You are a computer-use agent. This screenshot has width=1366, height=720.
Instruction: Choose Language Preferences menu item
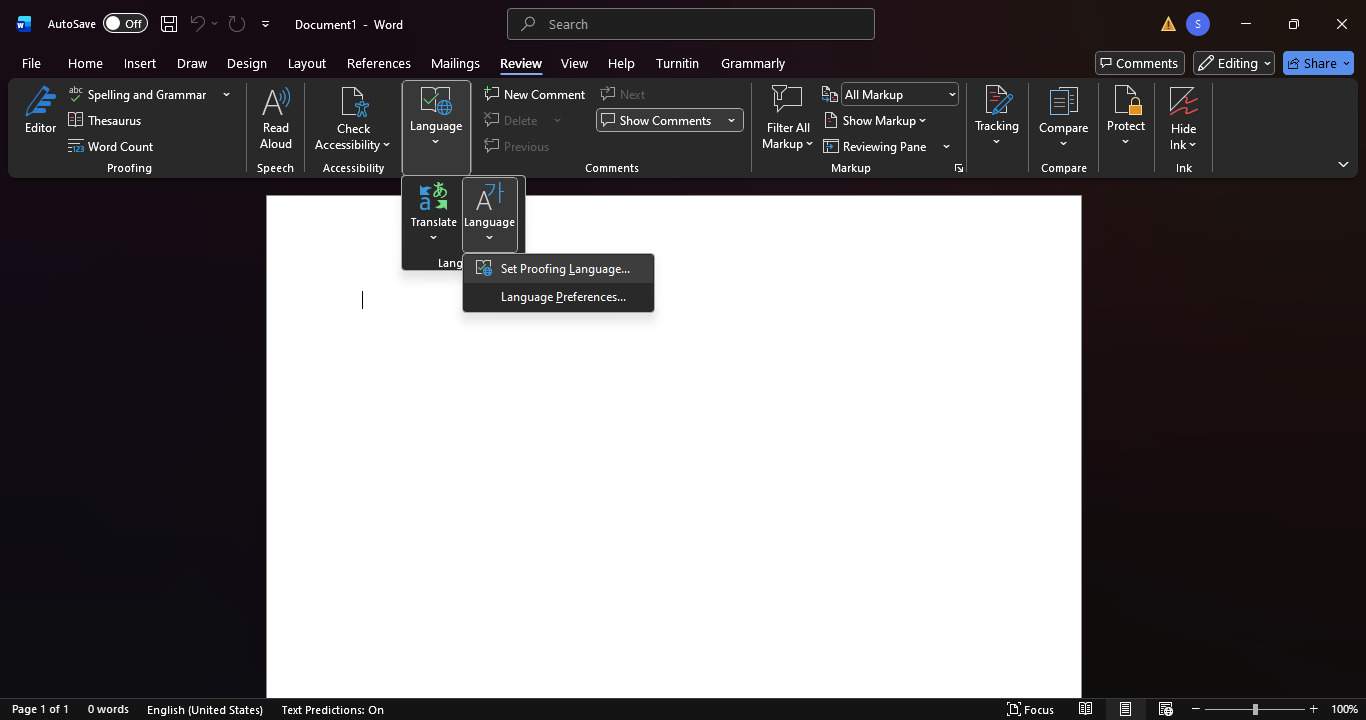558,297
